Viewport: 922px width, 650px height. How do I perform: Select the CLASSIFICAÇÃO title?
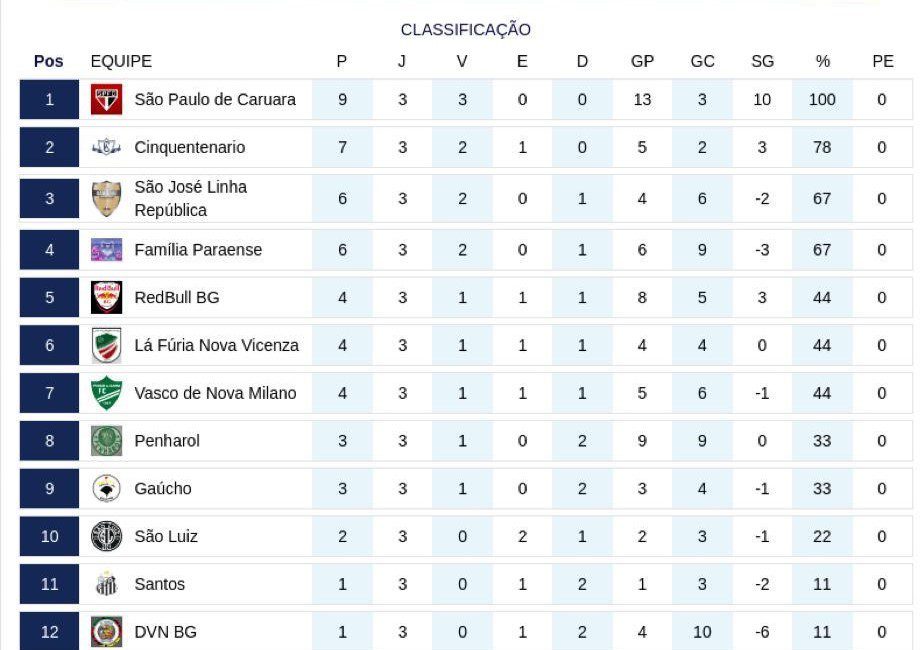(x=465, y=29)
